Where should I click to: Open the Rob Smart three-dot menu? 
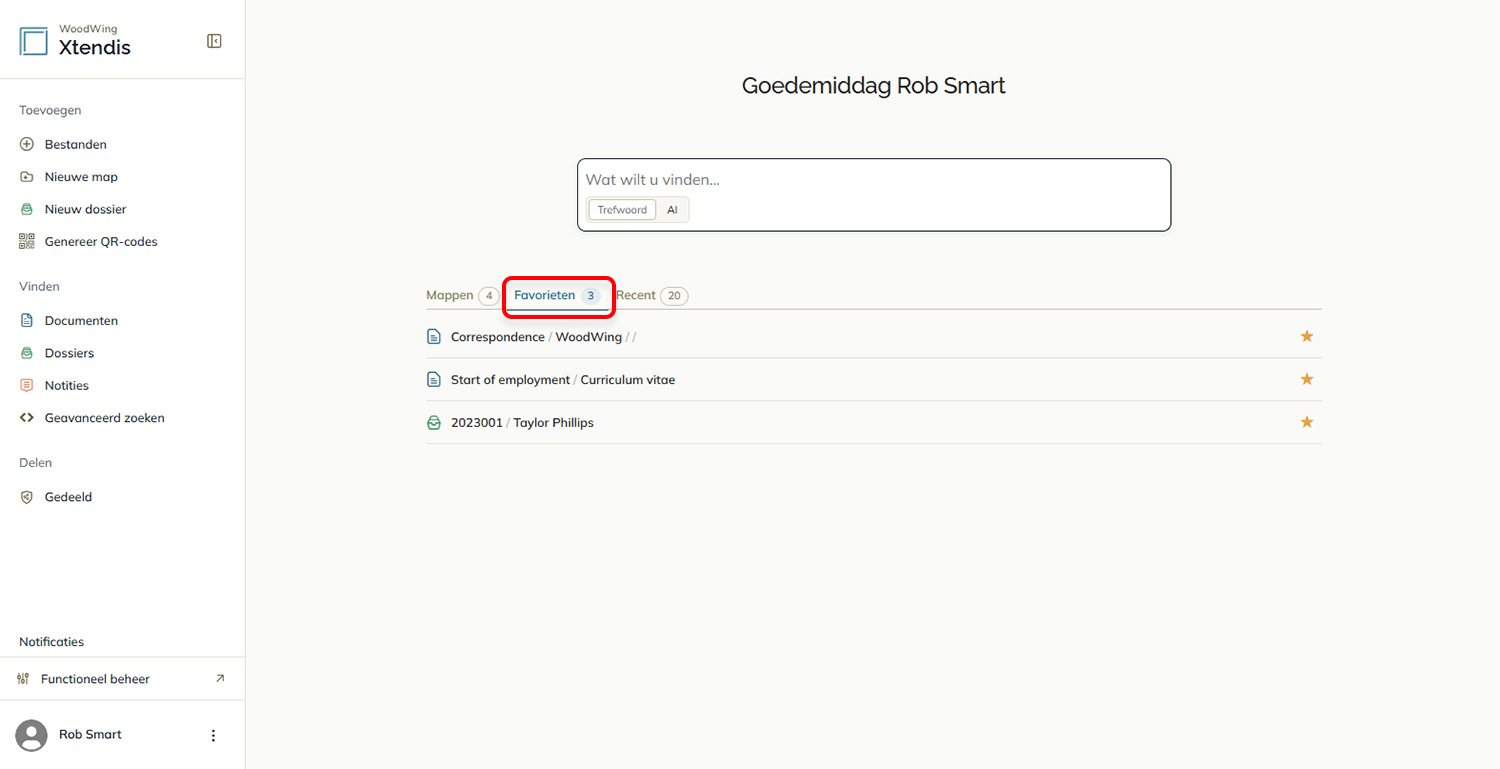point(213,735)
